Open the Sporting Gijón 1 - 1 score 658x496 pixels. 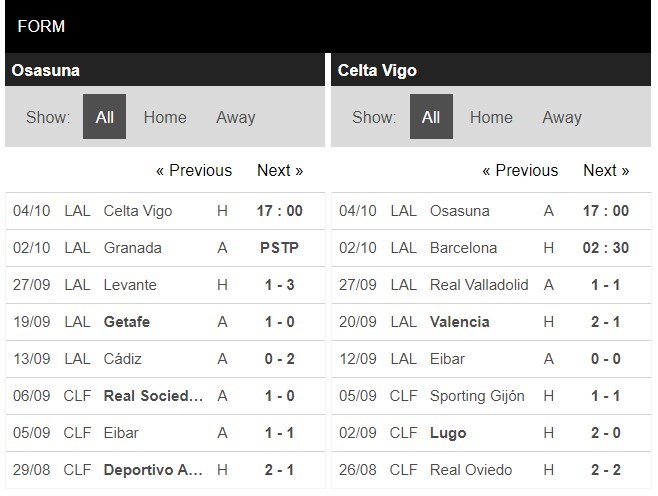click(x=606, y=396)
